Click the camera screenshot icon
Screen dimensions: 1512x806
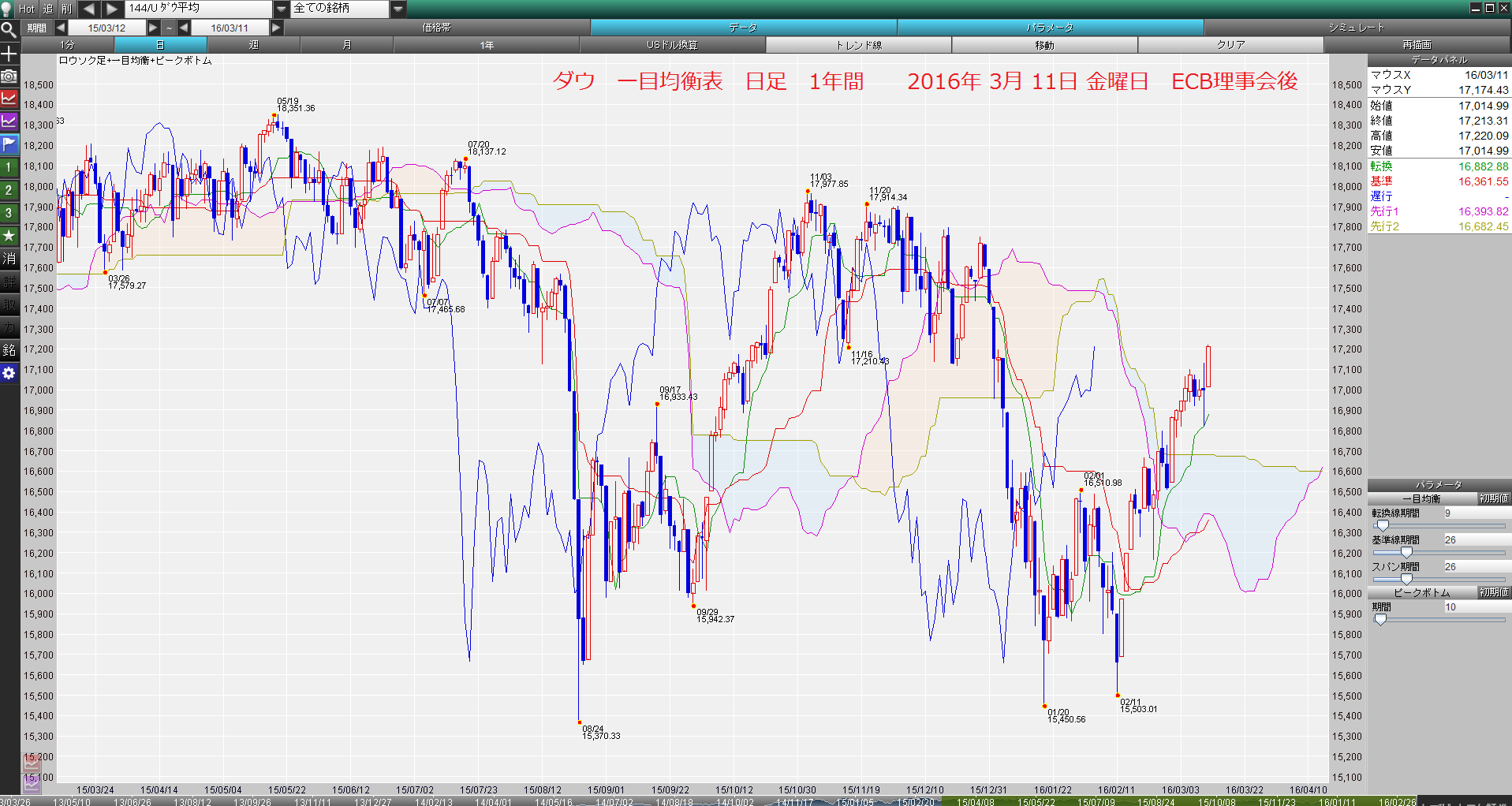(9, 76)
